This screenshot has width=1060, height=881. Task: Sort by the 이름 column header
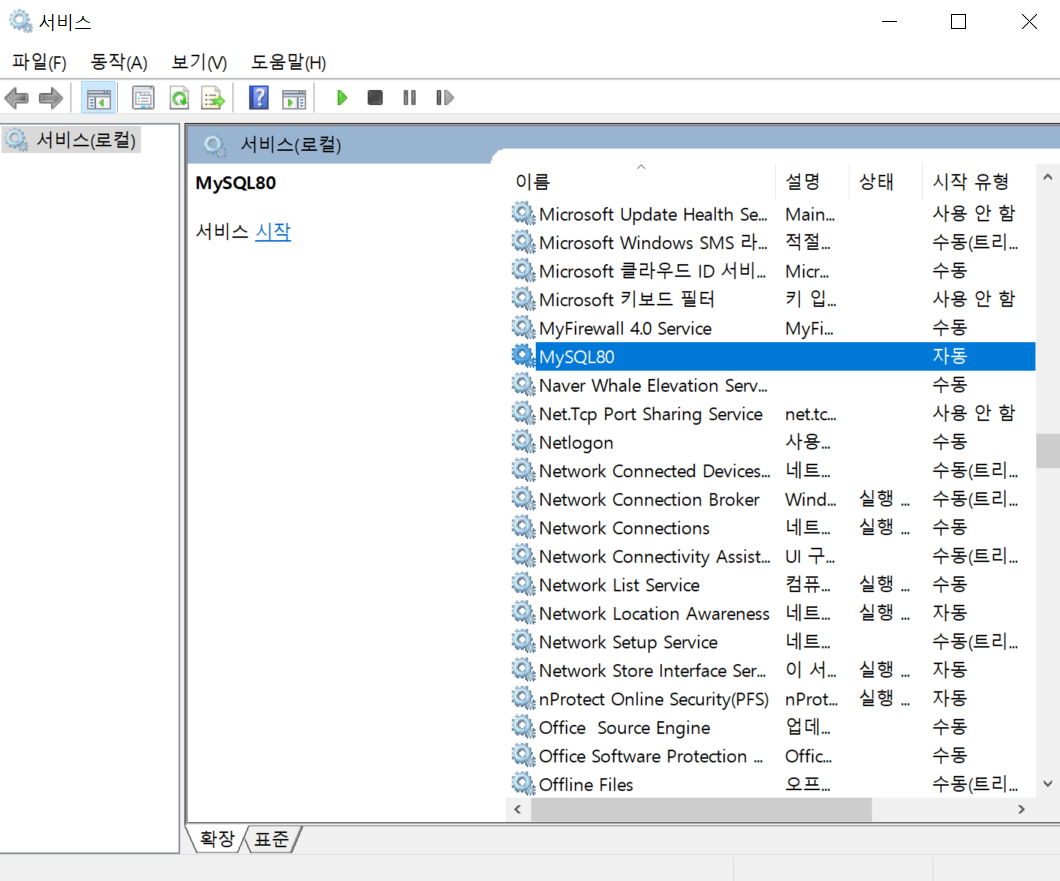[x=641, y=181]
